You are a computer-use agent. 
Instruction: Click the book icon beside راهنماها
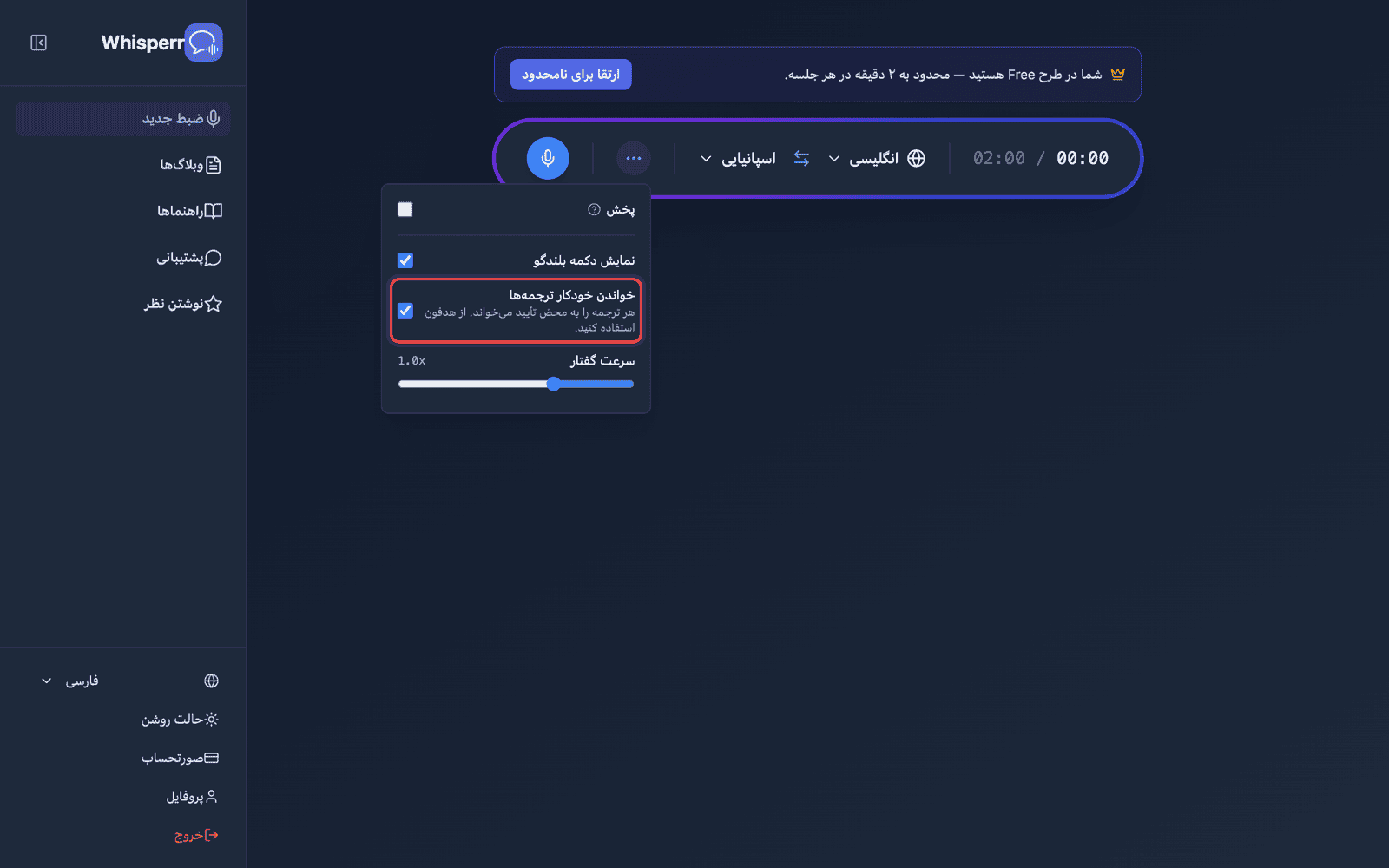pyautogui.click(x=214, y=211)
